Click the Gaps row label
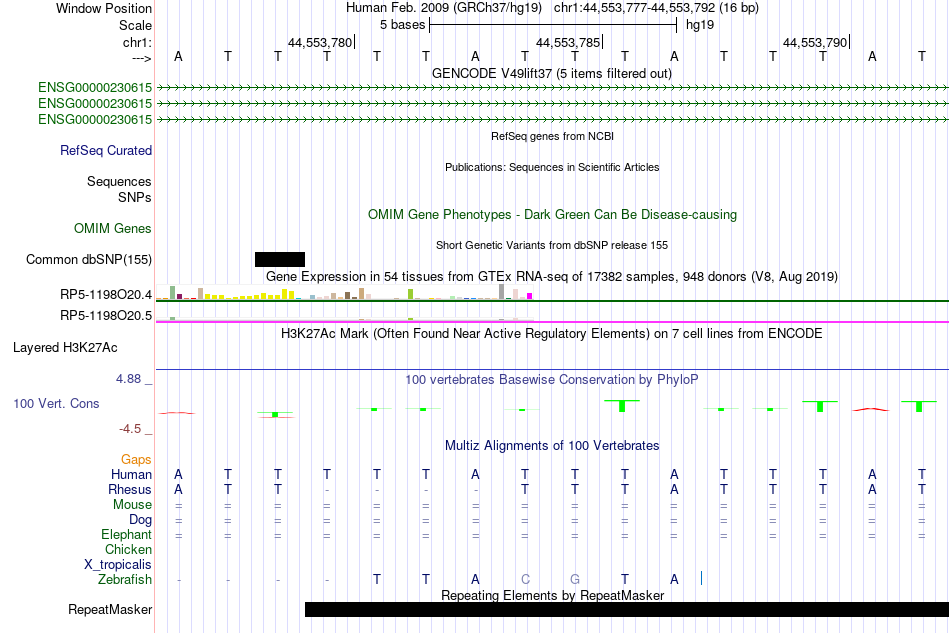This screenshot has height=633, width=950. [x=136, y=460]
